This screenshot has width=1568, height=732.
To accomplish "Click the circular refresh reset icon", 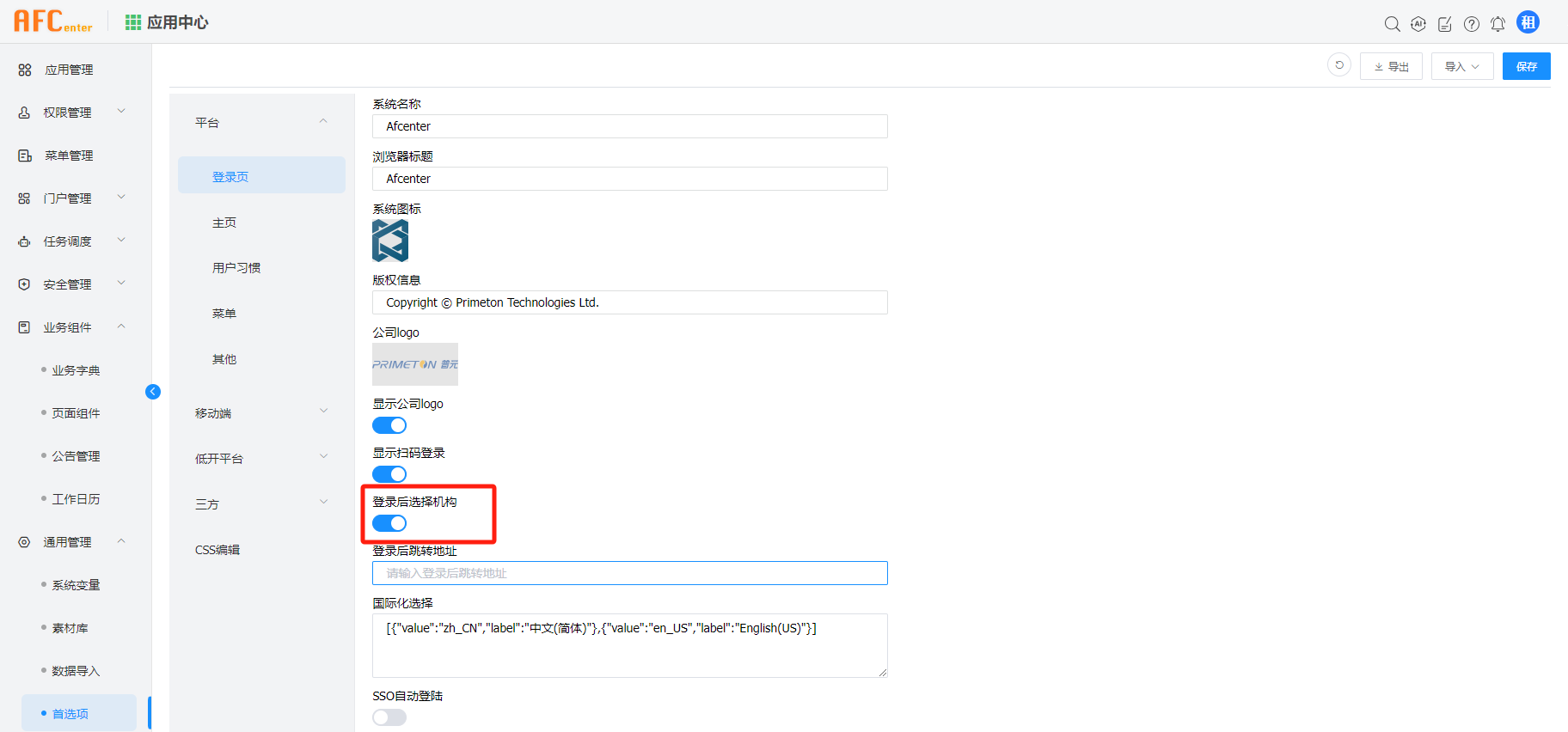I will tap(1339, 65).
